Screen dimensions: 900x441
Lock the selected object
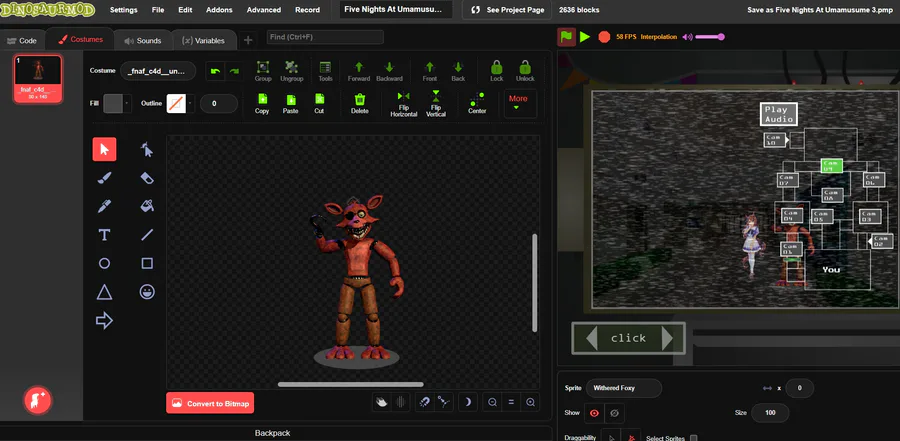[x=496, y=71]
